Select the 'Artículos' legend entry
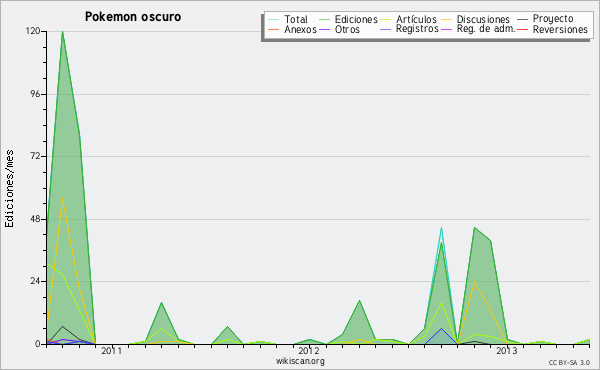Viewport: 600px width, 370px height. click(416, 19)
